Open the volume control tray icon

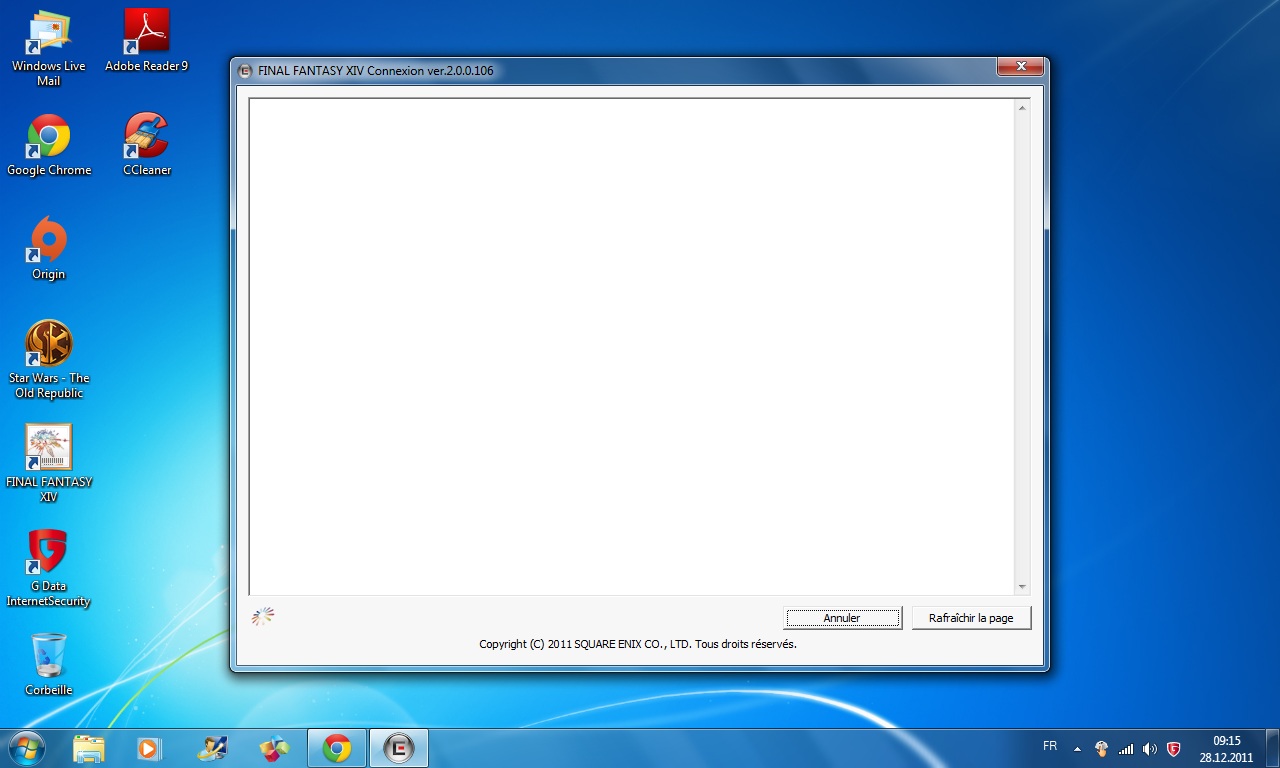[x=1150, y=748]
